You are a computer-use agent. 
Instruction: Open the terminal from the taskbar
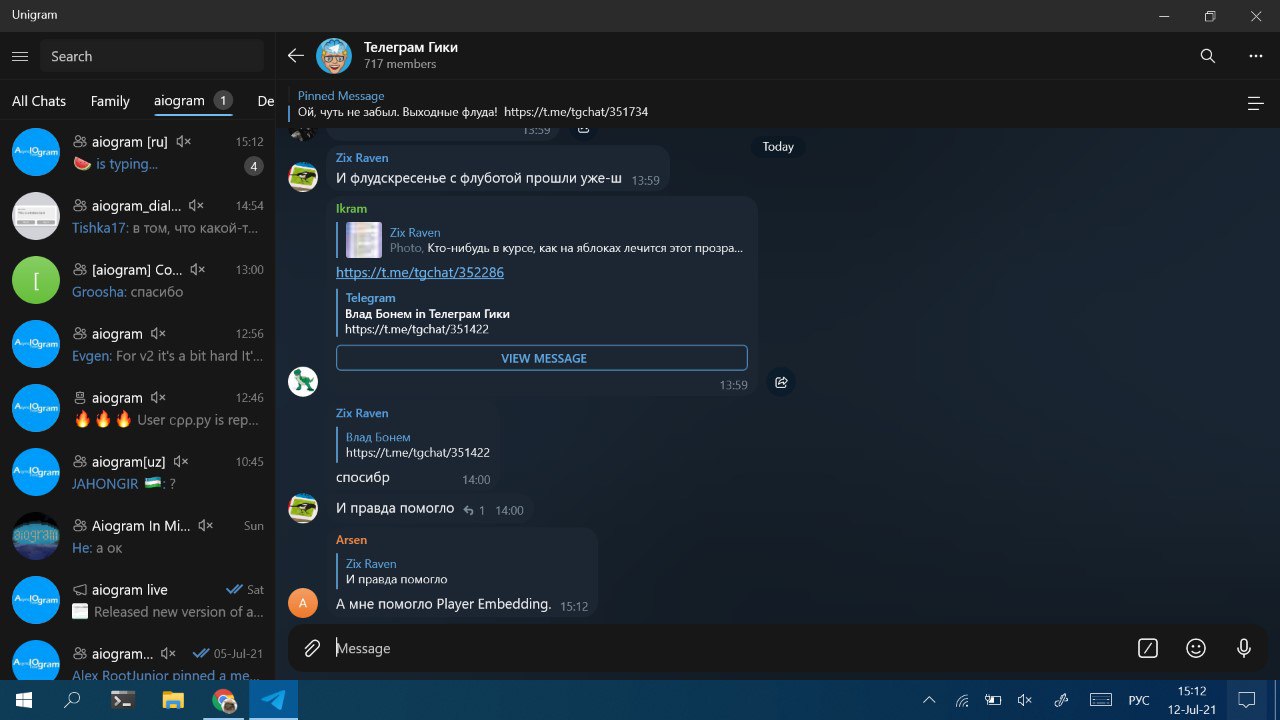[123, 700]
